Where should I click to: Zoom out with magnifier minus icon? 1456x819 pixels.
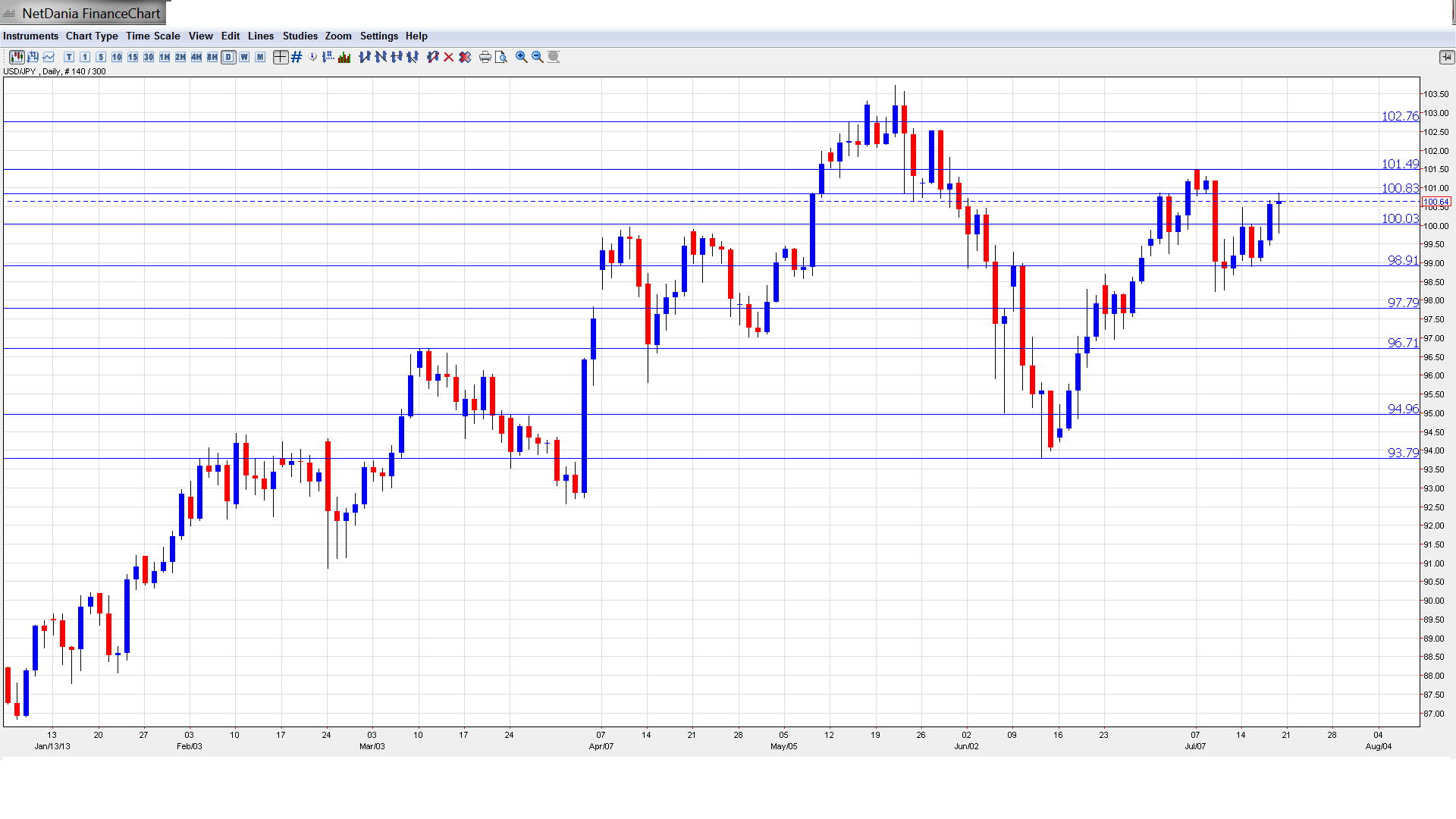[x=538, y=57]
